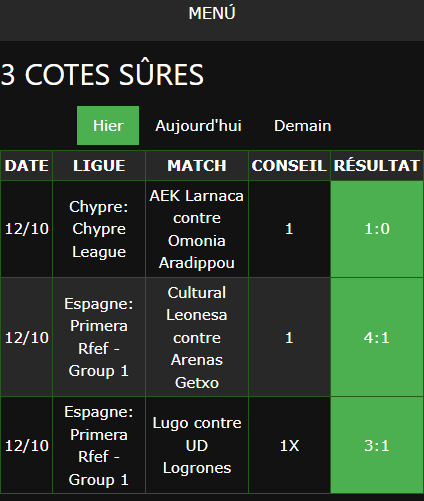Open AEK Larnaca contre Omonia Aradippou match
424x501 pixels.
(197, 229)
